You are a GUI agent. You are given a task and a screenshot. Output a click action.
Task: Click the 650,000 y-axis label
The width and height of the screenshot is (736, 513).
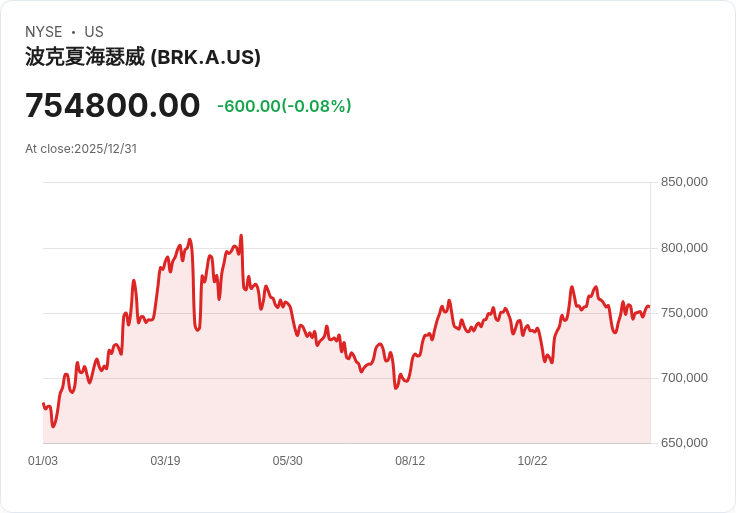pos(684,443)
